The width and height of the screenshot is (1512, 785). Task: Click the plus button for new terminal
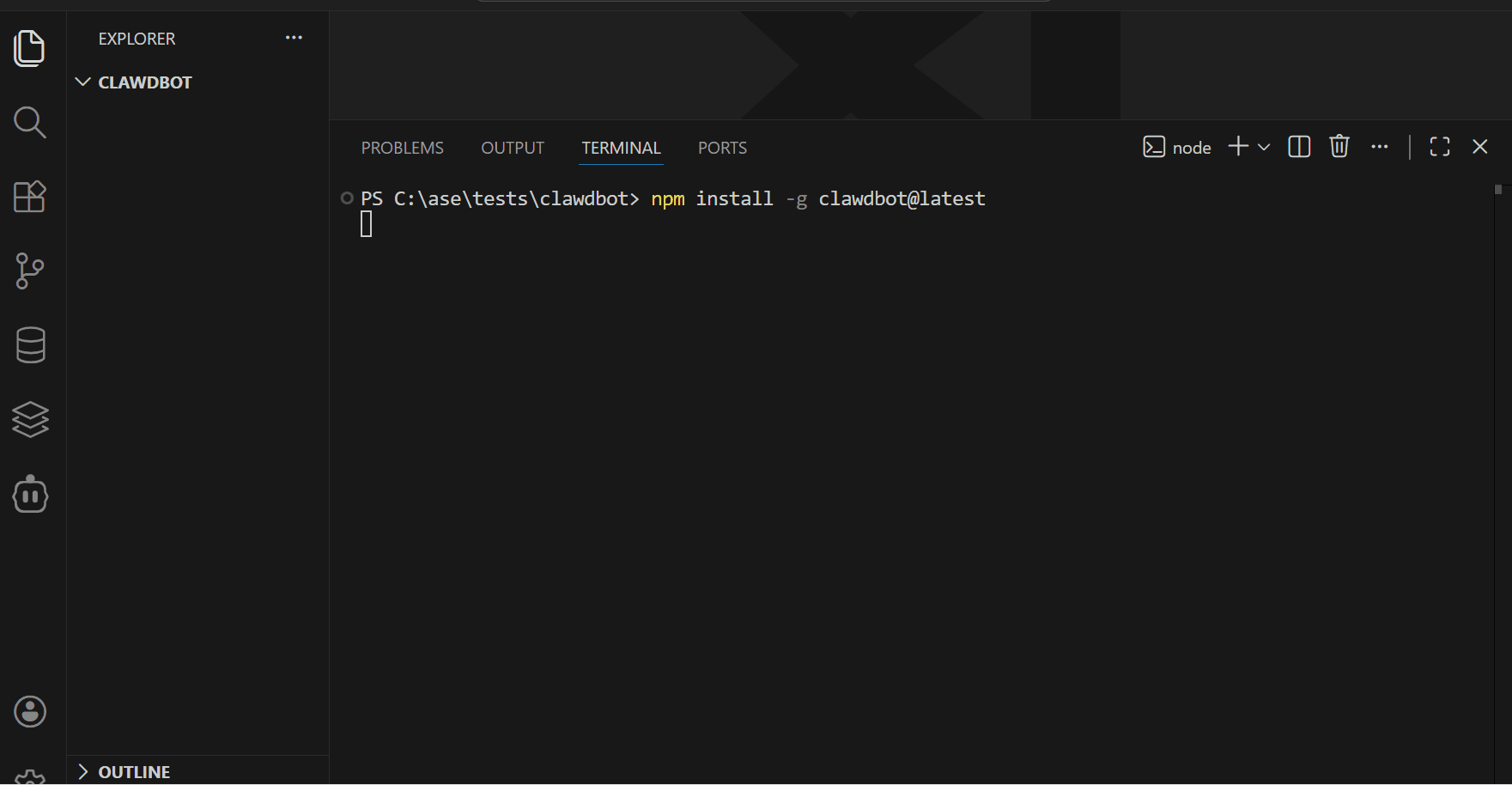1237,147
